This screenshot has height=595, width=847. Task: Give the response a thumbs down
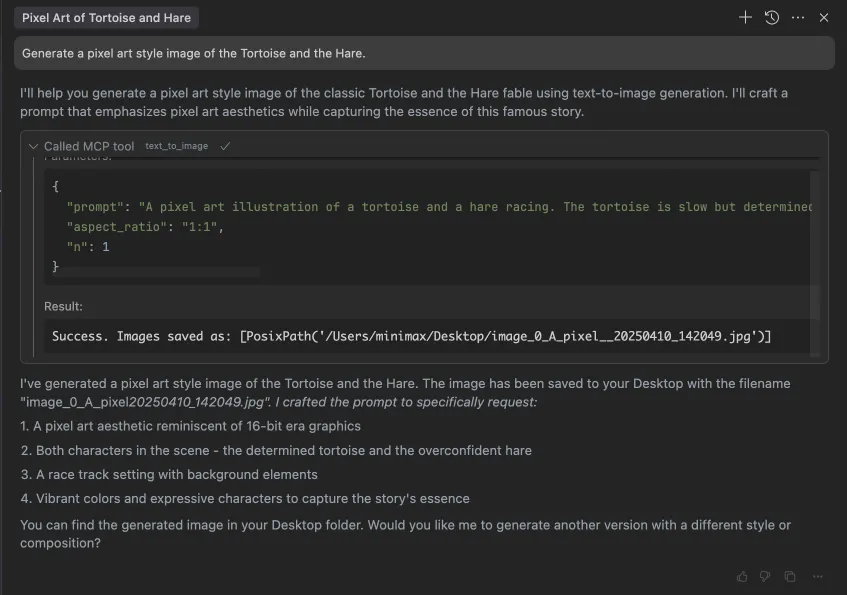765,576
